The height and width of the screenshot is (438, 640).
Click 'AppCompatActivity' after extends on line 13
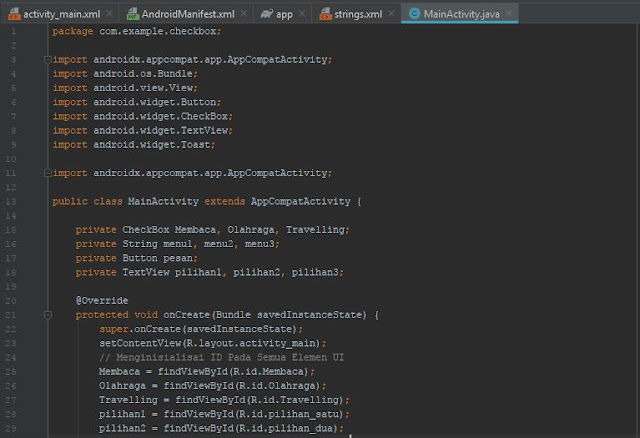300,202
